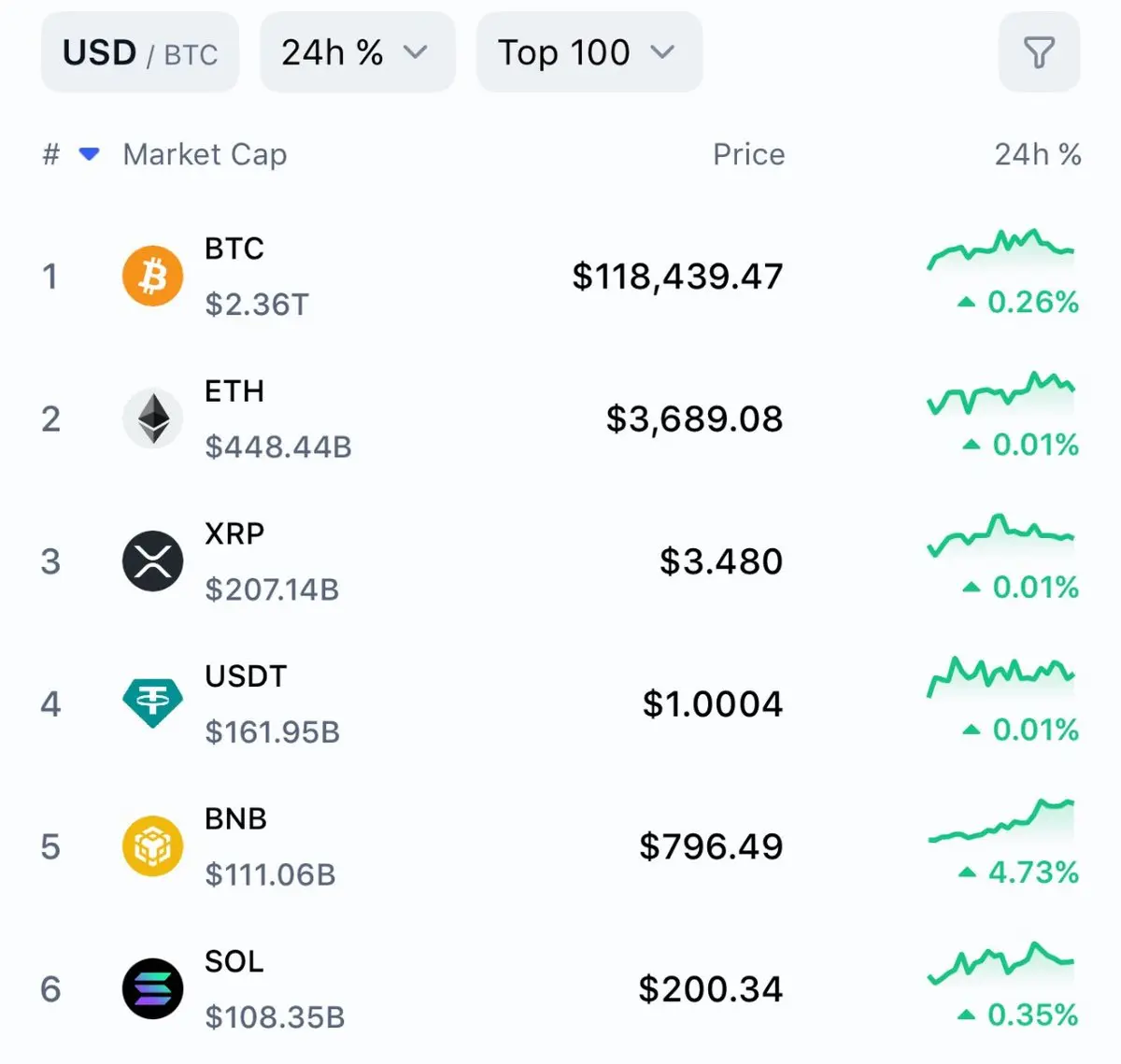
Task: Tap the Solana striped logo
Action: tap(152, 988)
